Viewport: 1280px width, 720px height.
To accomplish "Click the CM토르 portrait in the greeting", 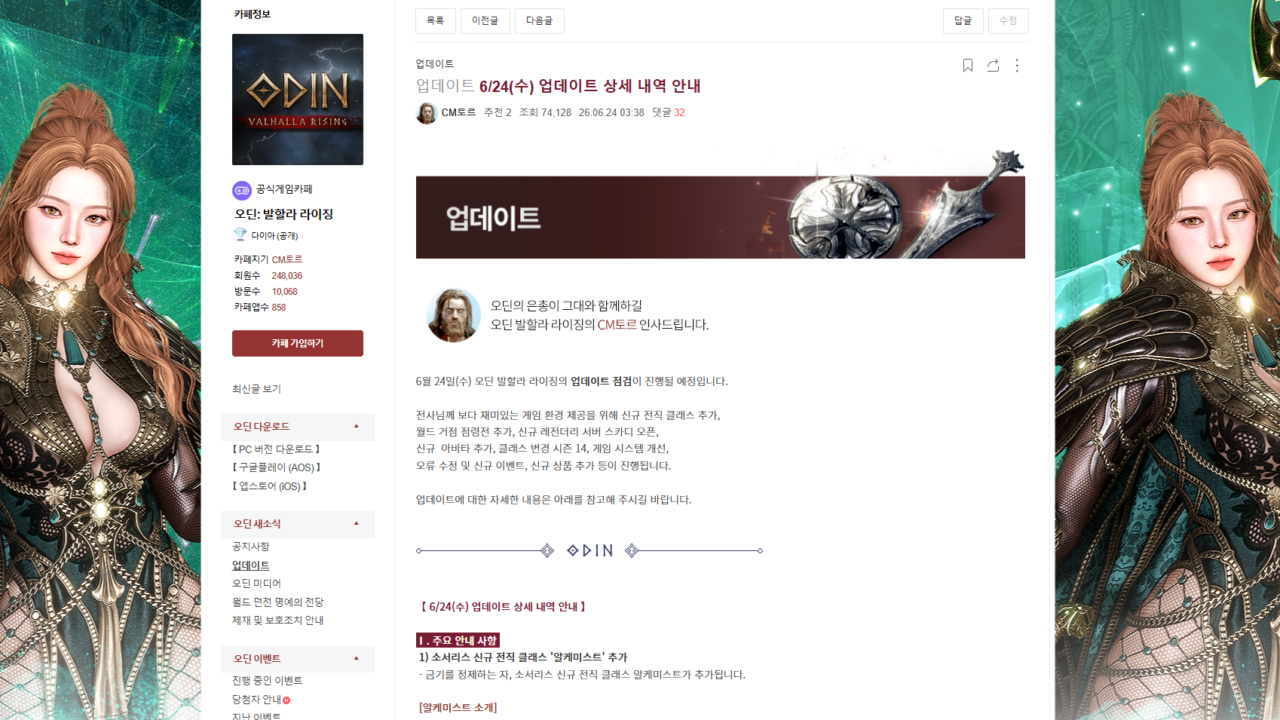I will point(453,315).
